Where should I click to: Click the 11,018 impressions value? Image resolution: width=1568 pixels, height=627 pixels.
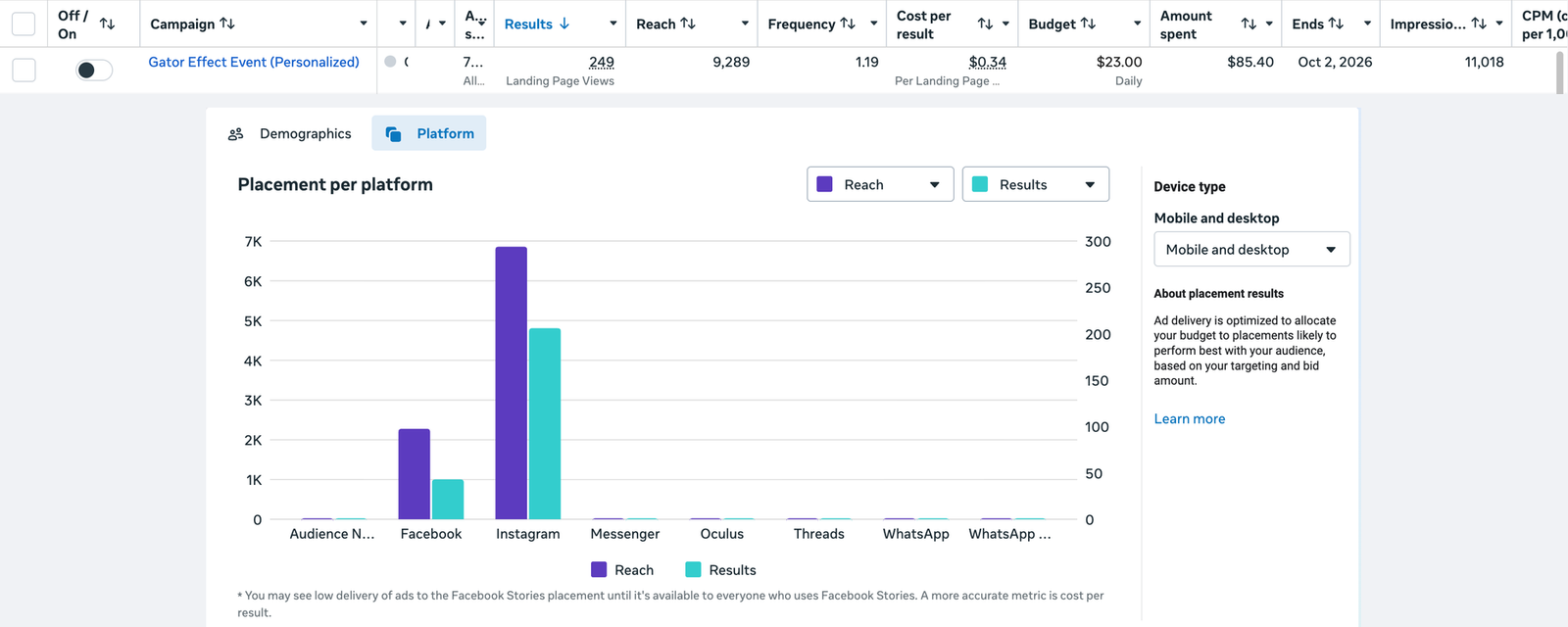tap(1484, 62)
